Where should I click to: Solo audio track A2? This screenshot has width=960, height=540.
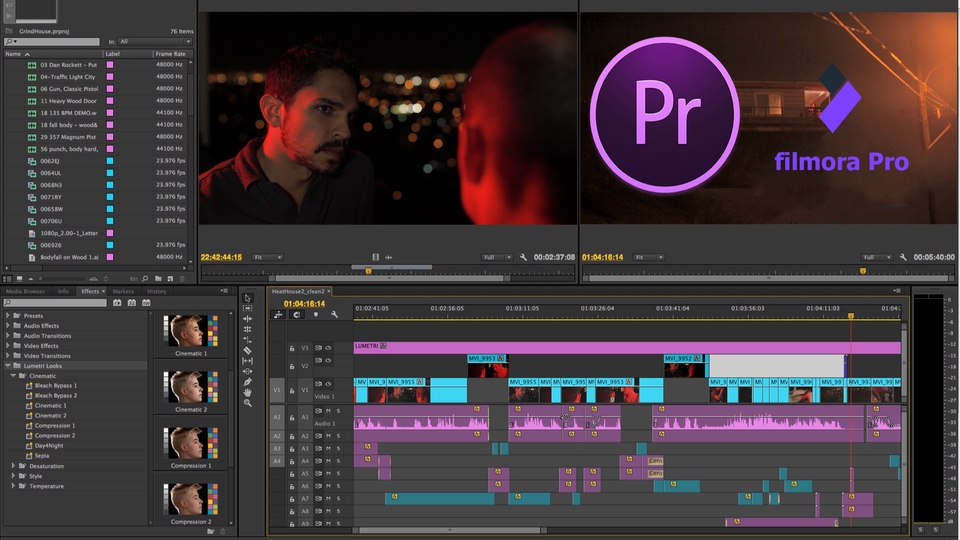click(x=338, y=436)
